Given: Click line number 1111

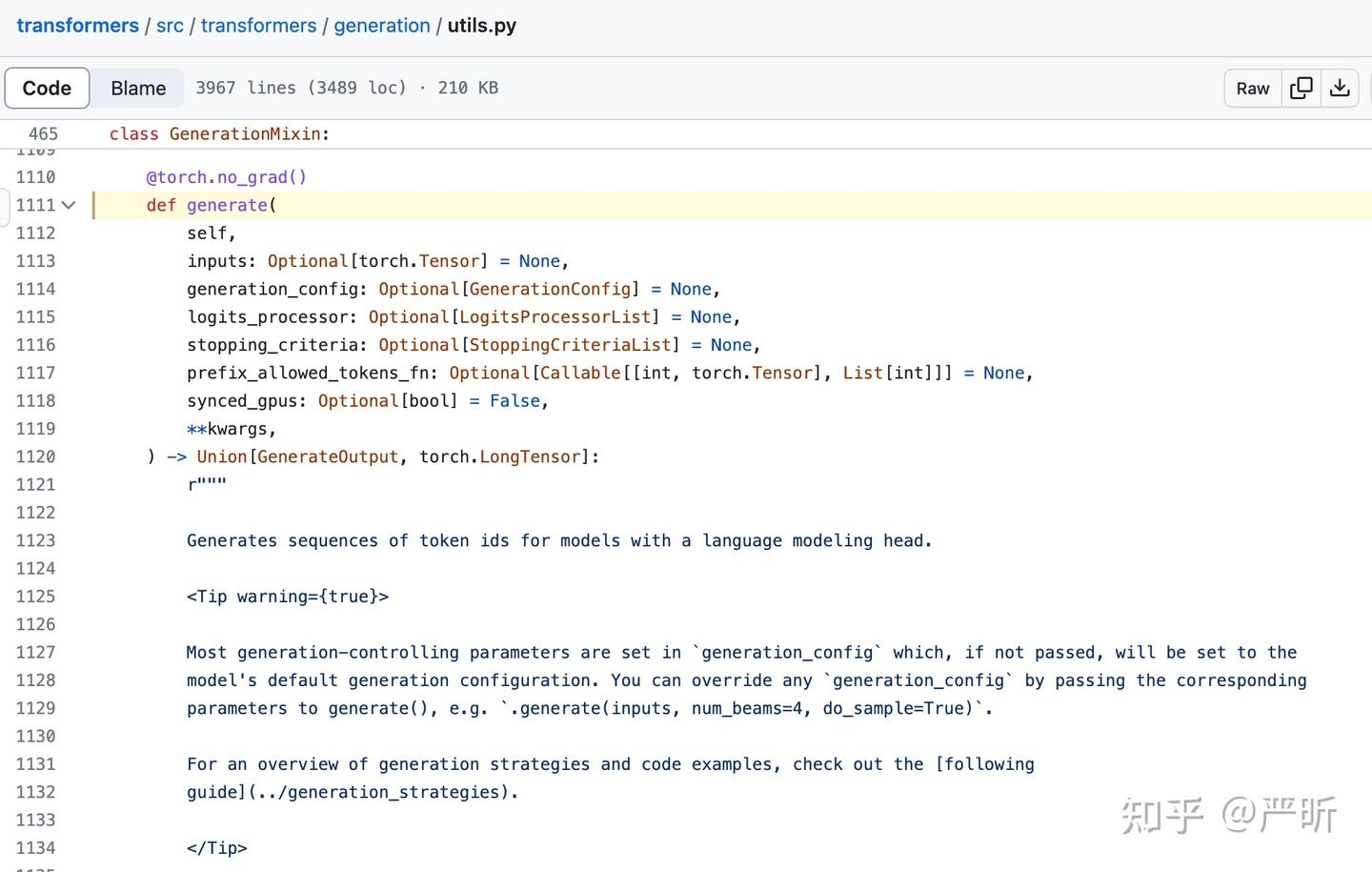Looking at the screenshot, I should pos(35,205).
